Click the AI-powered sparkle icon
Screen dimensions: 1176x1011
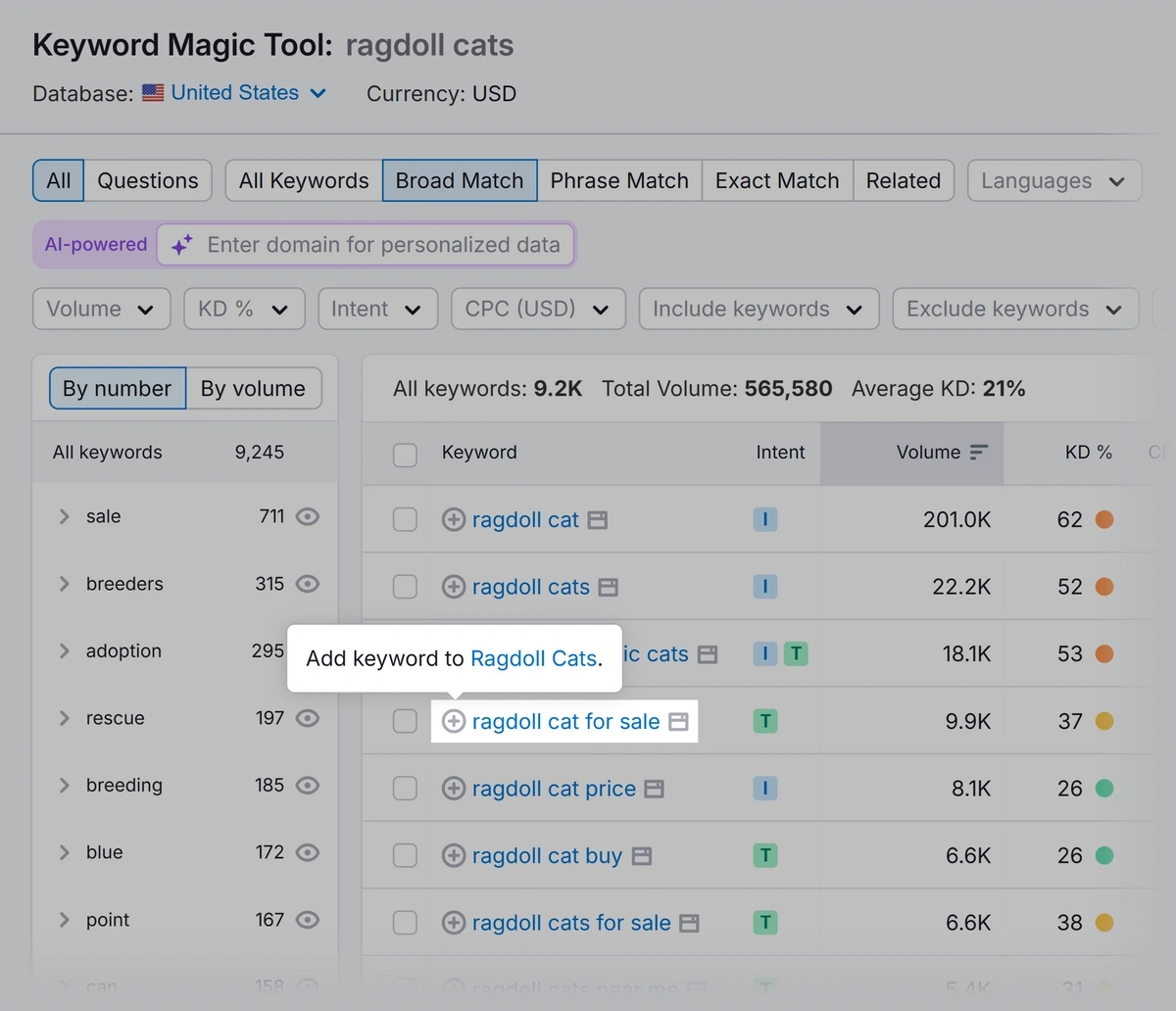pyautogui.click(x=181, y=245)
